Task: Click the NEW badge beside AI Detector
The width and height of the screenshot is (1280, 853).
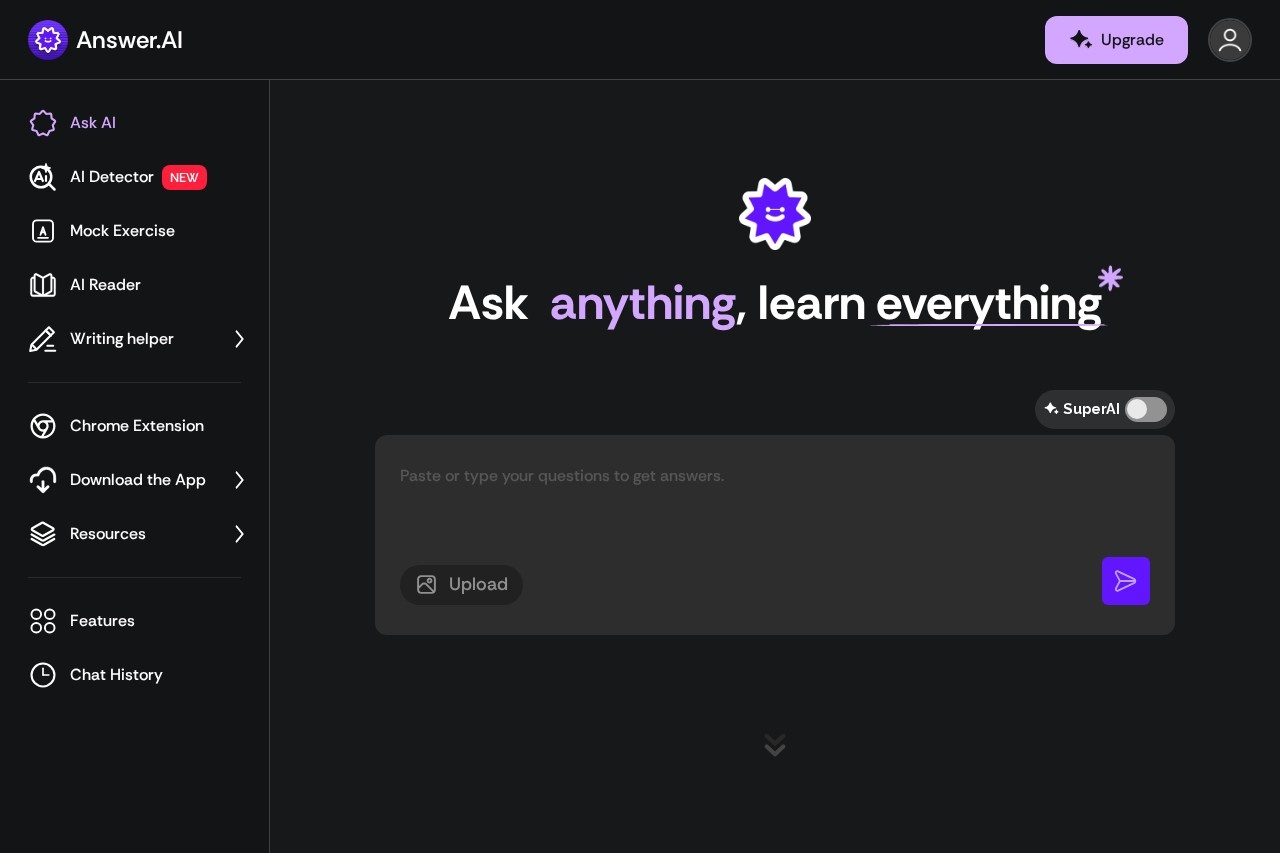Action: 184,177
